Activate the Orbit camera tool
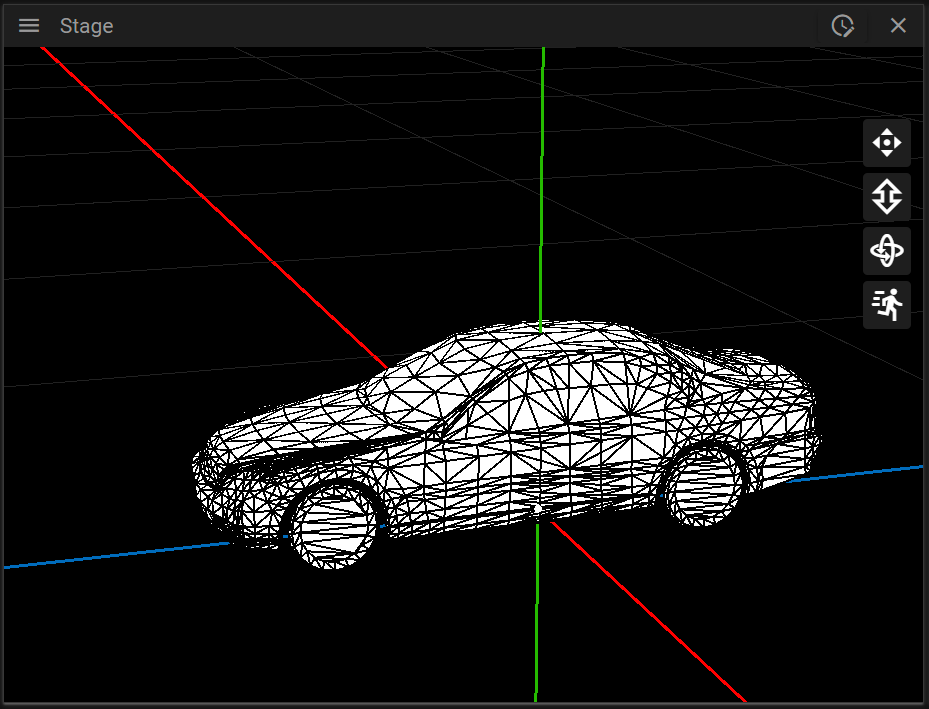Screen dimensions: 929x709 [886, 251]
